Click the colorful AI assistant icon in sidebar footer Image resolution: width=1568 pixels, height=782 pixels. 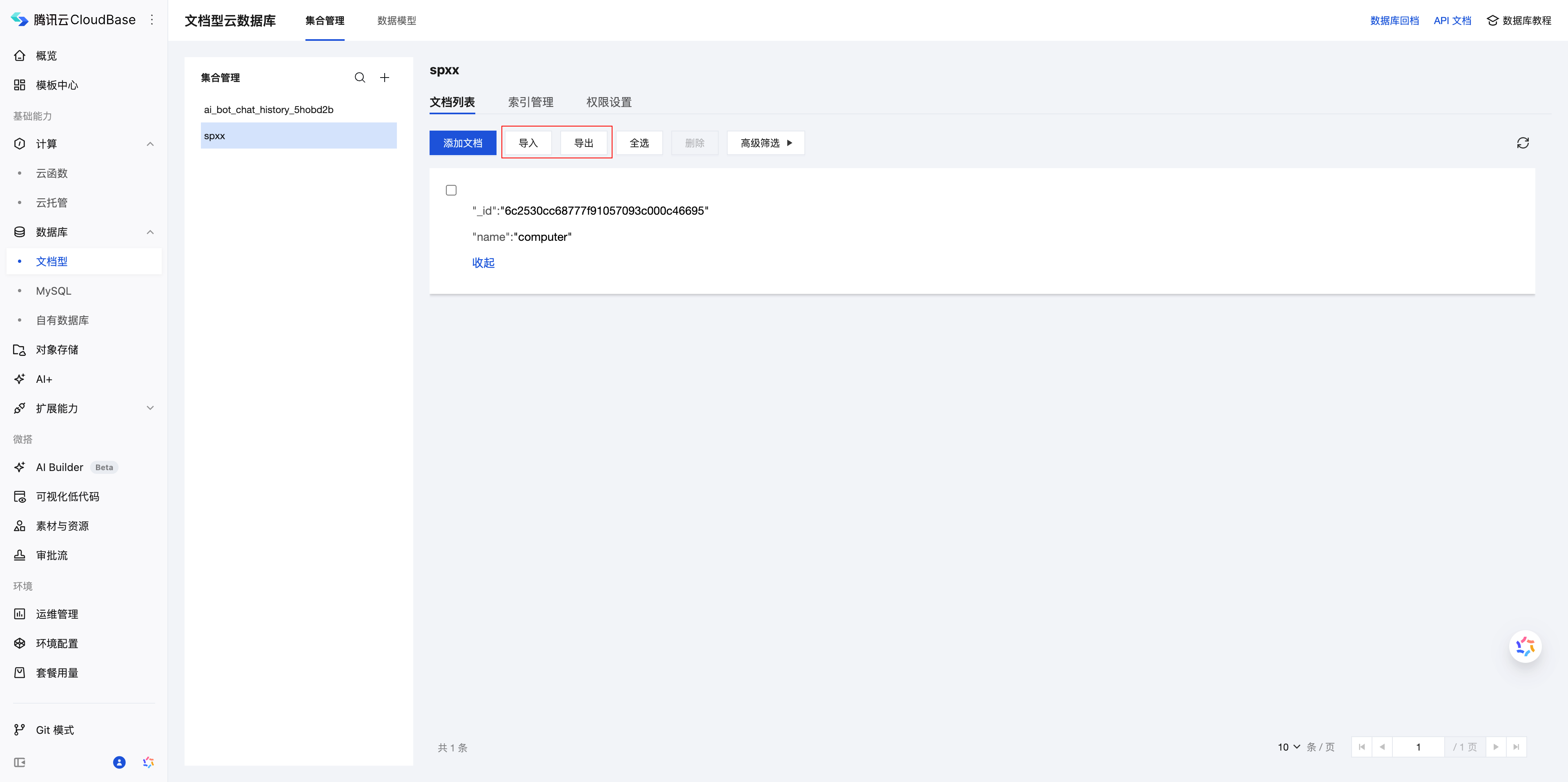click(x=149, y=762)
